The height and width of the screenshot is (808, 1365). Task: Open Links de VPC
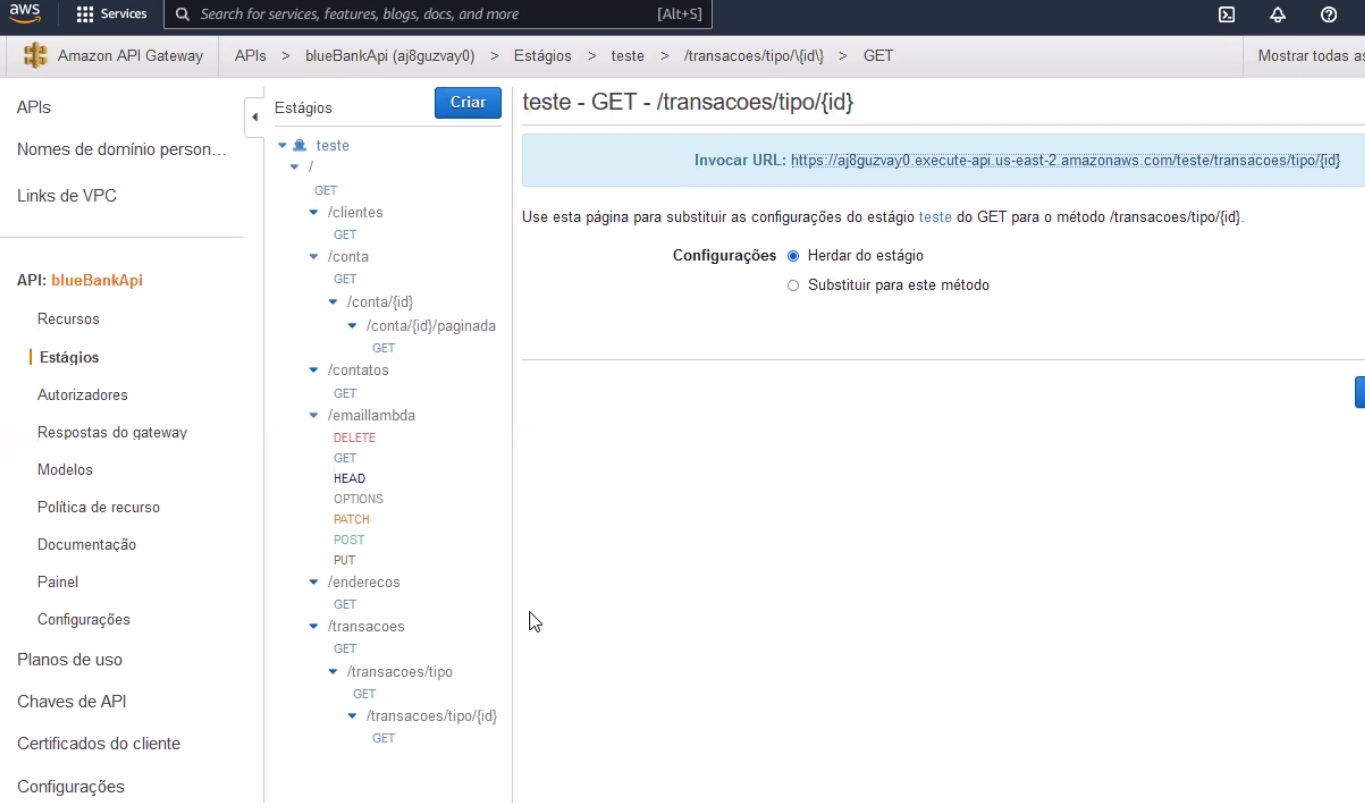pyautogui.click(x=67, y=195)
